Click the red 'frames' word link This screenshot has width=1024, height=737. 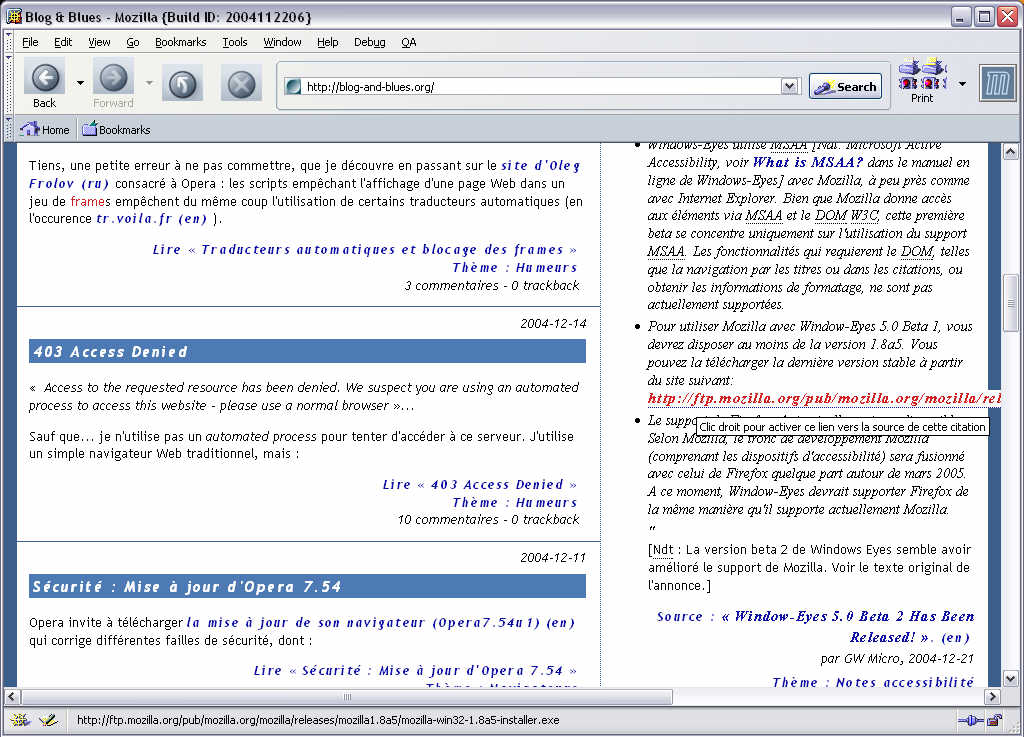point(91,202)
